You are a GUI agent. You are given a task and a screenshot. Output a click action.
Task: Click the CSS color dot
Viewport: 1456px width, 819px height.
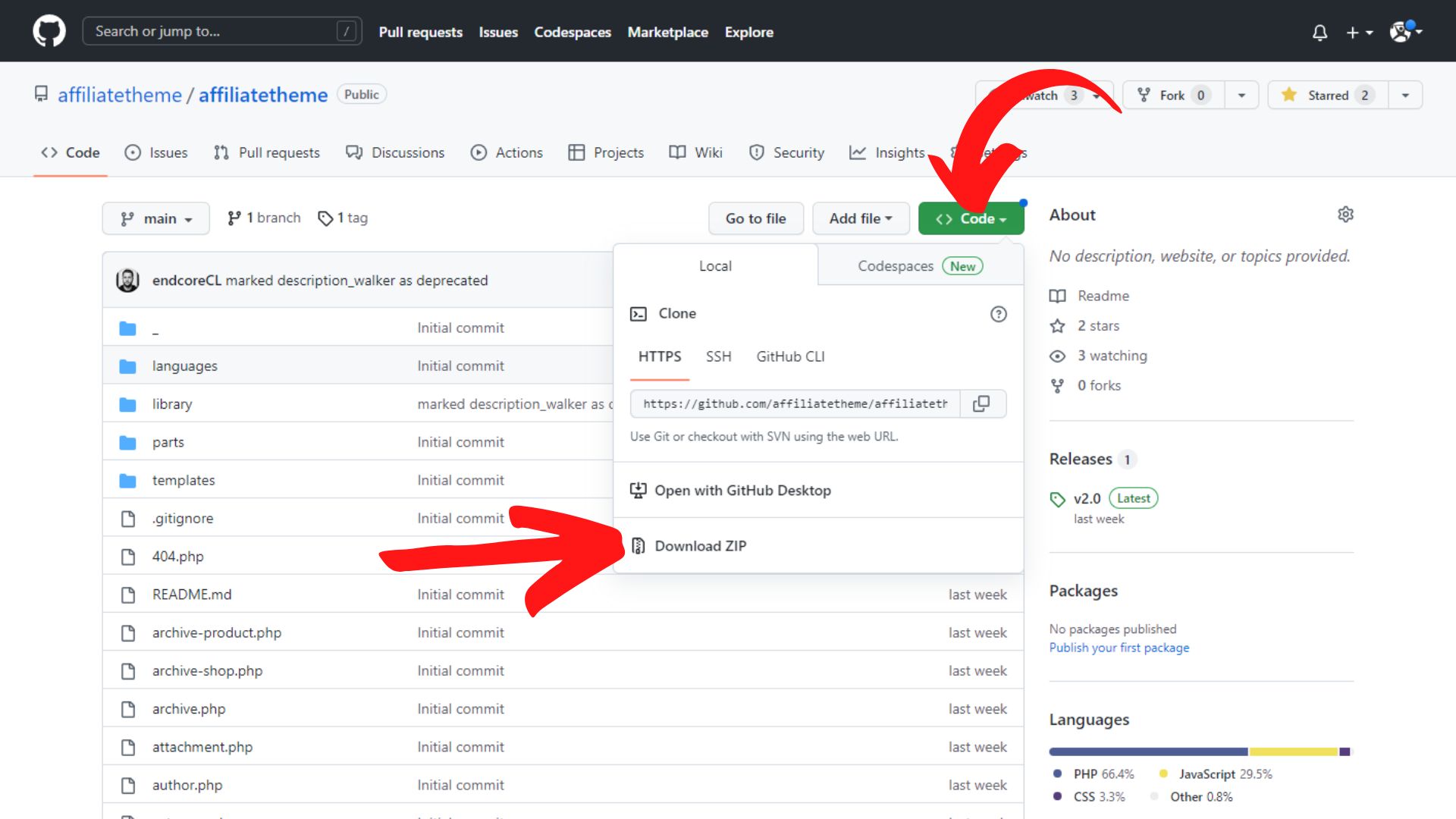(1057, 796)
